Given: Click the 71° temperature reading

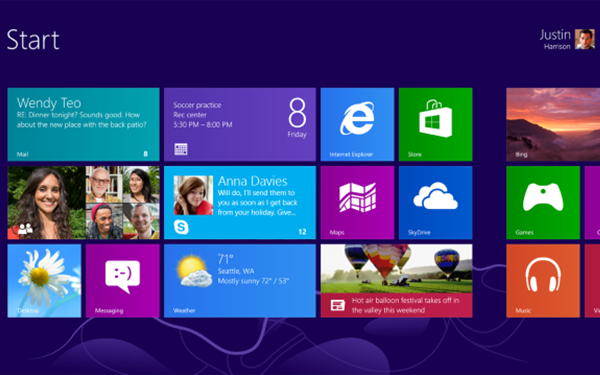Looking at the screenshot, I should point(225,259).
